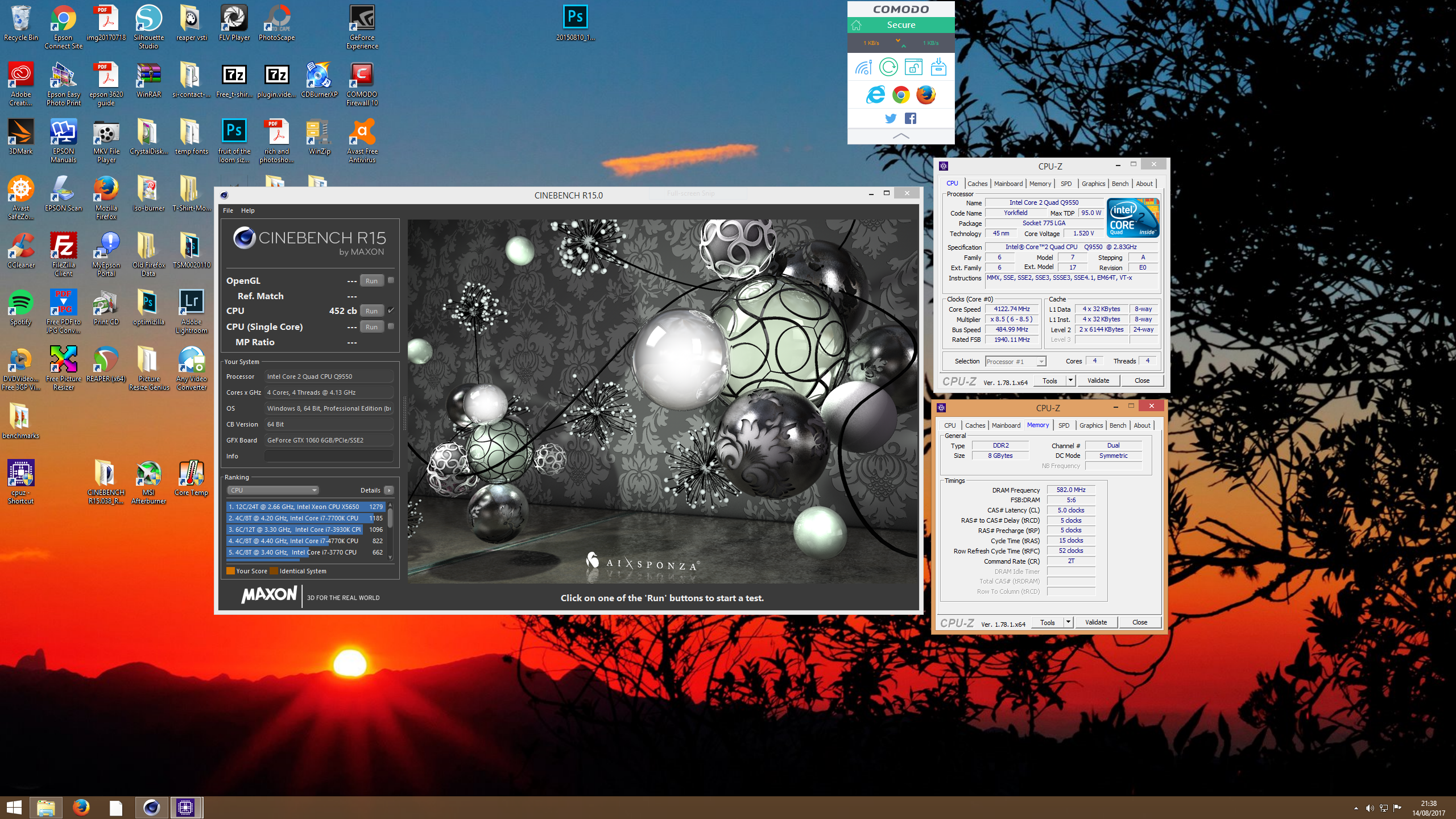Click the Your Score orange swatch
1456x819 pixels.
tap(230, 571)
